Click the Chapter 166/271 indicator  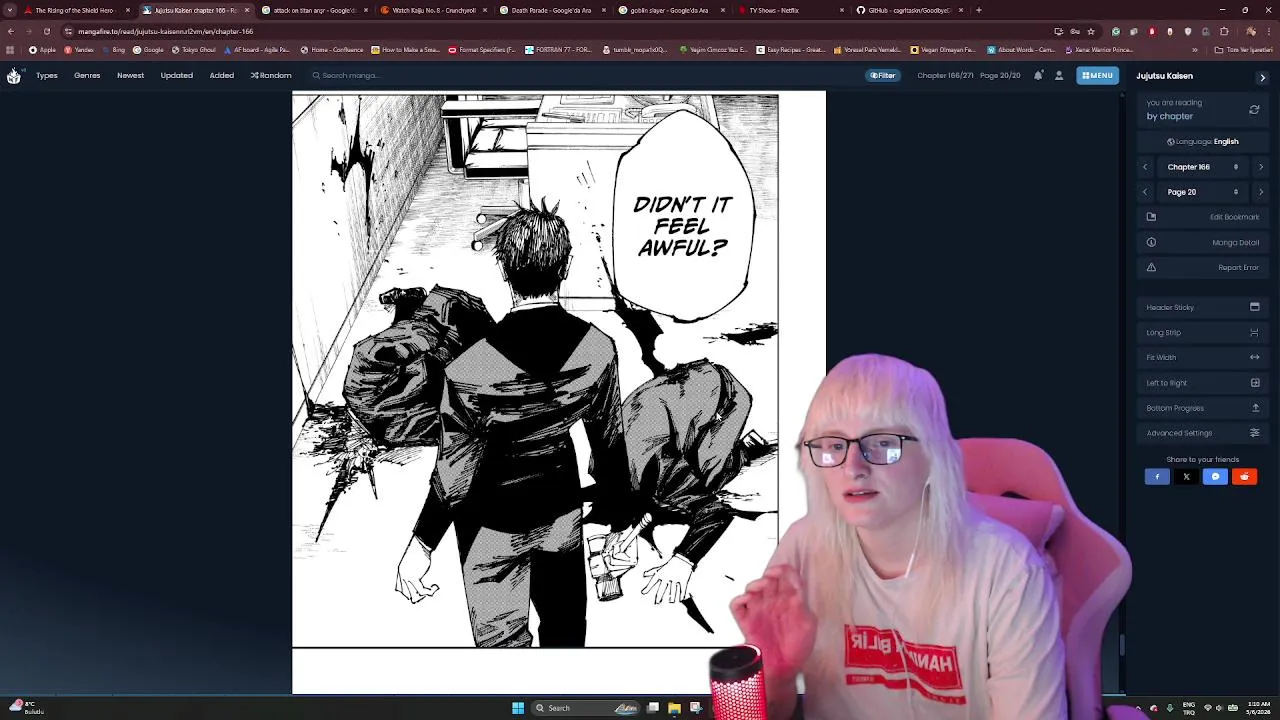[x=945, y=75]
